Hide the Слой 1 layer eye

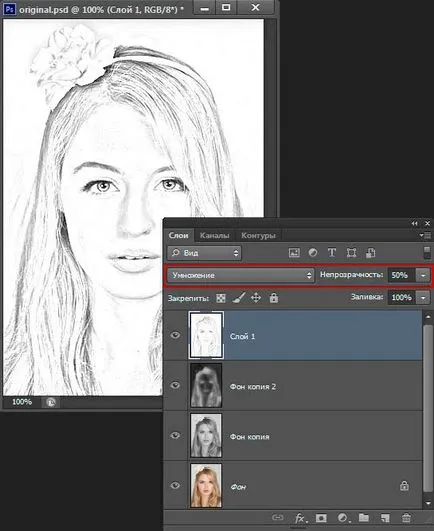click(x=175, y=335)
